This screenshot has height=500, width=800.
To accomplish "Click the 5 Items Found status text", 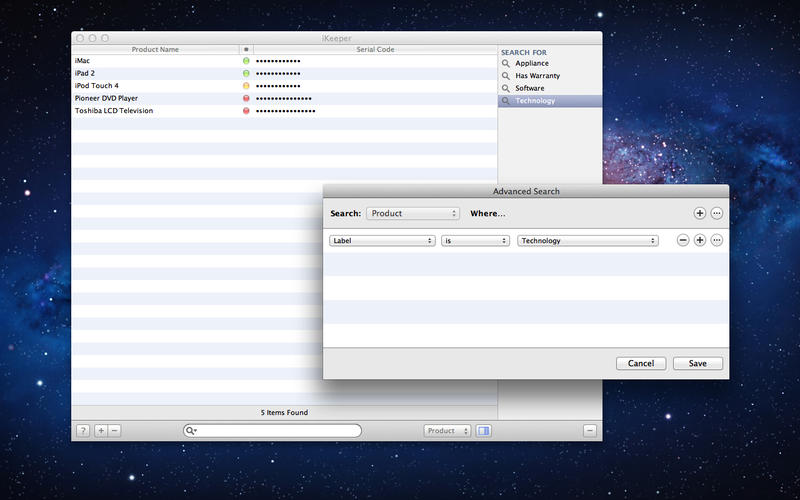I will (284, 412).
